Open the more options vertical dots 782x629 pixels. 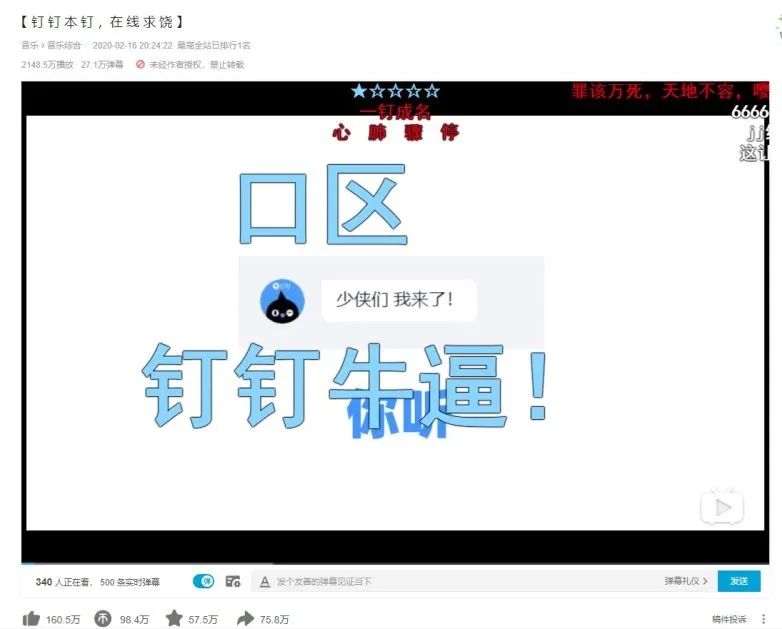pyautogui.click(x=764, y=619)
